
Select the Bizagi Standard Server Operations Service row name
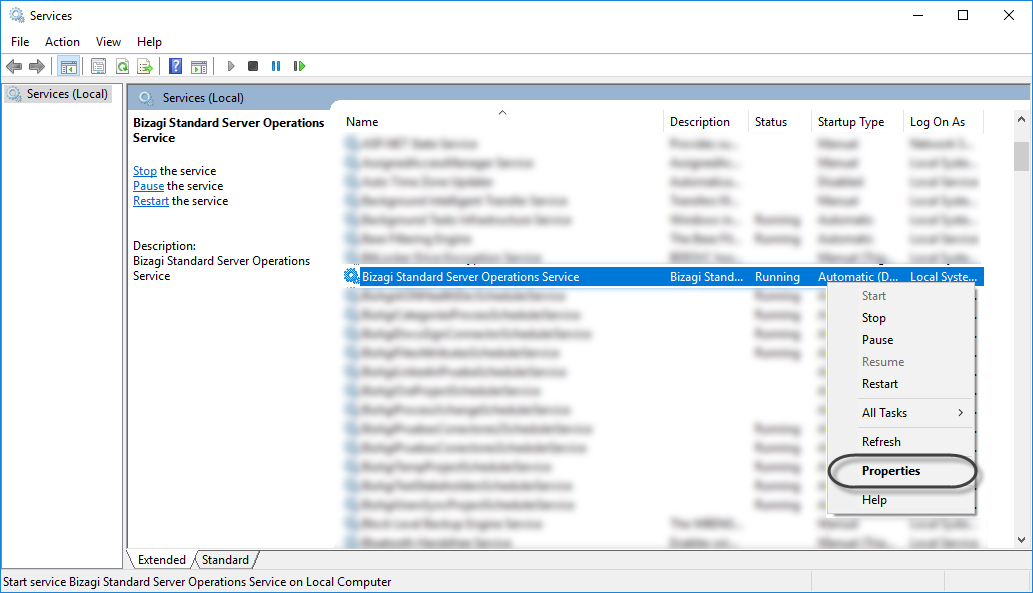[x=470, y=277]
